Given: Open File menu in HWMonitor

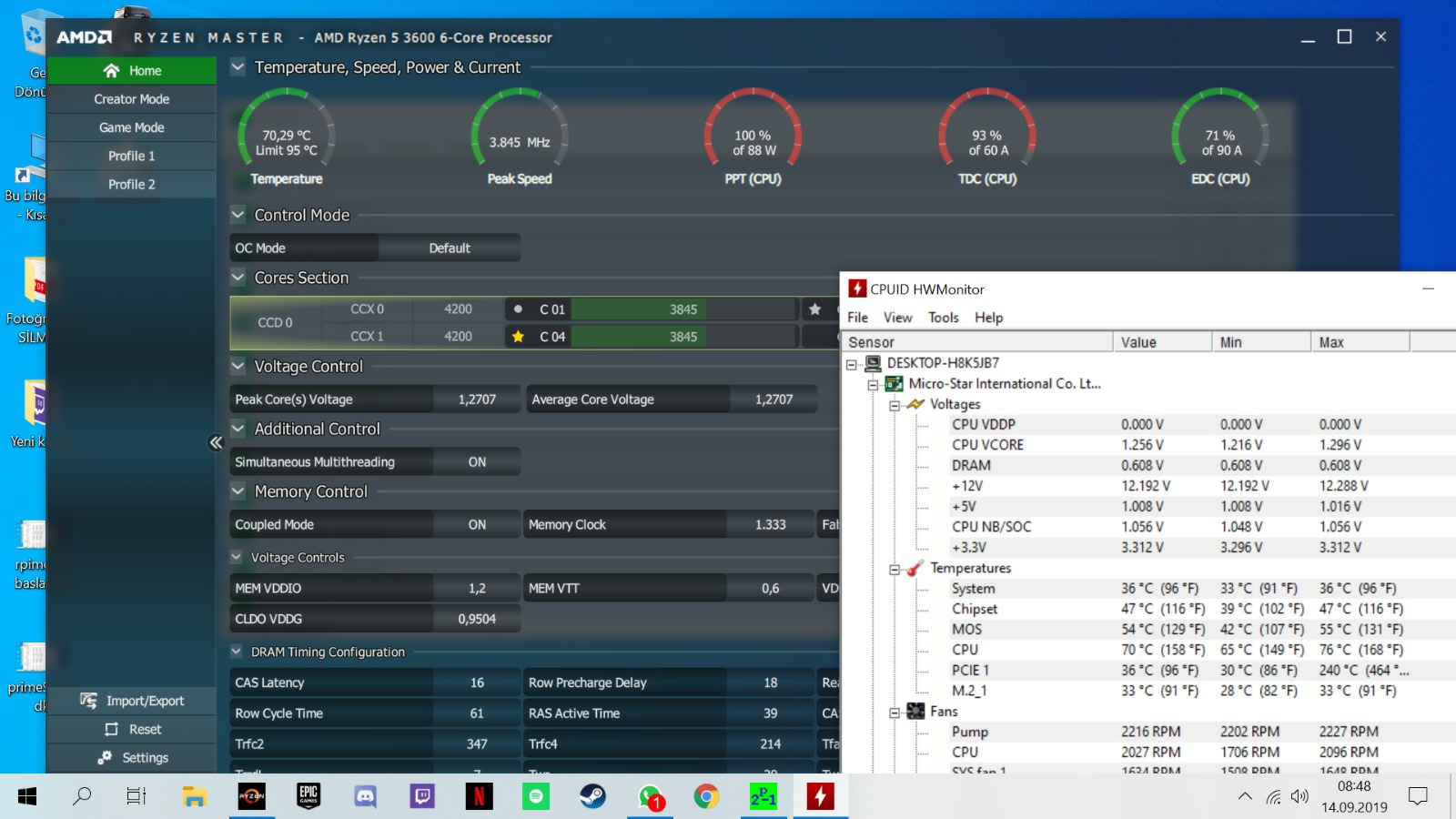Looking at the screenshot, I should coord(857,318).
